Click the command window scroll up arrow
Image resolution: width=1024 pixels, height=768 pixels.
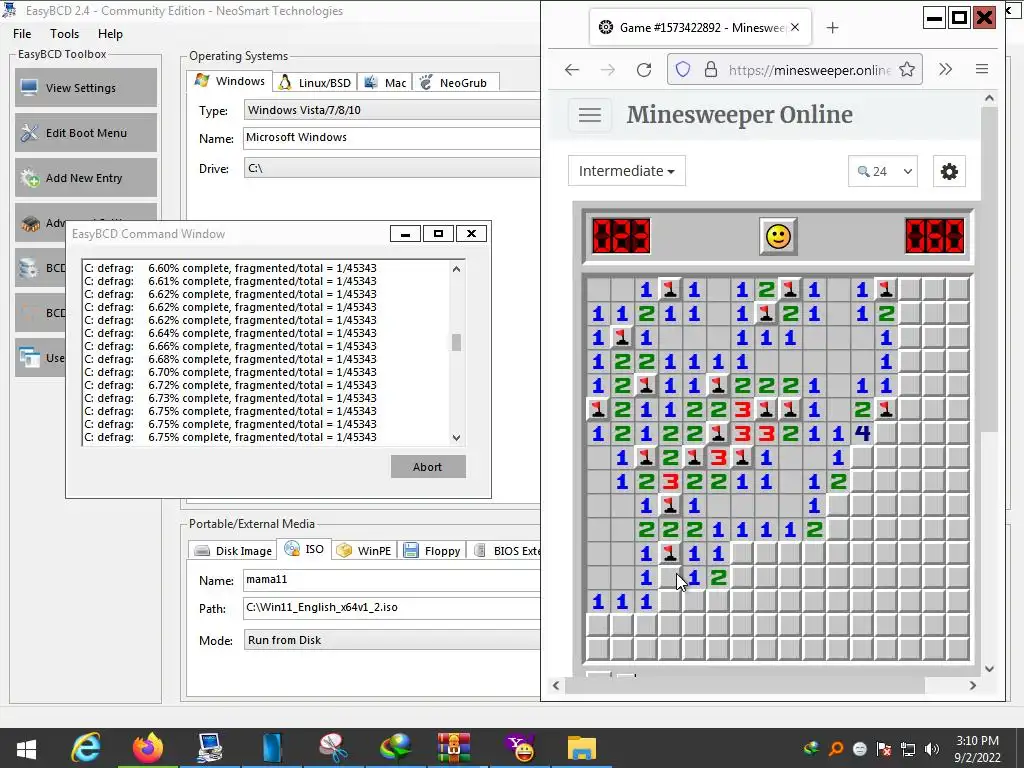[456, 269]
